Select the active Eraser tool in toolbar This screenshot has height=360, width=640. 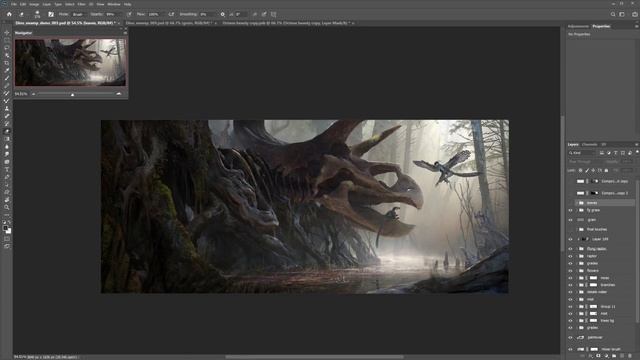pos(7,131)
